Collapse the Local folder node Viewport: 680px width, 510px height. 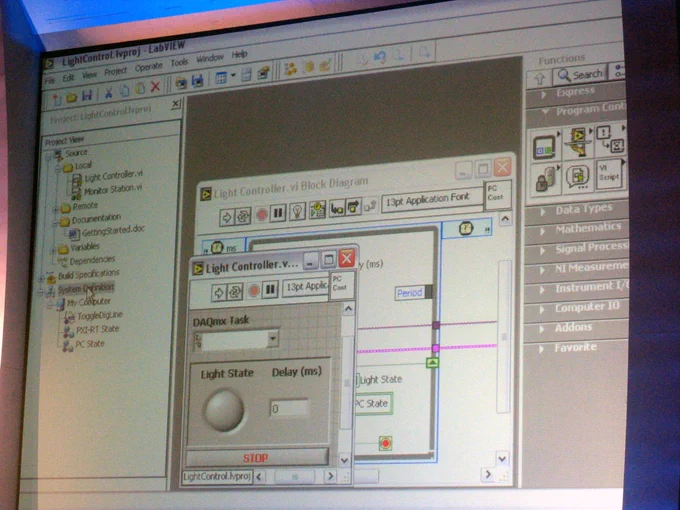click(x=57, y=169)
